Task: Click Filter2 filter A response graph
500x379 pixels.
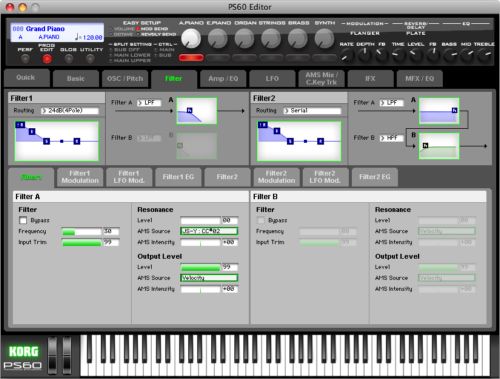Action: coord(439,111)
